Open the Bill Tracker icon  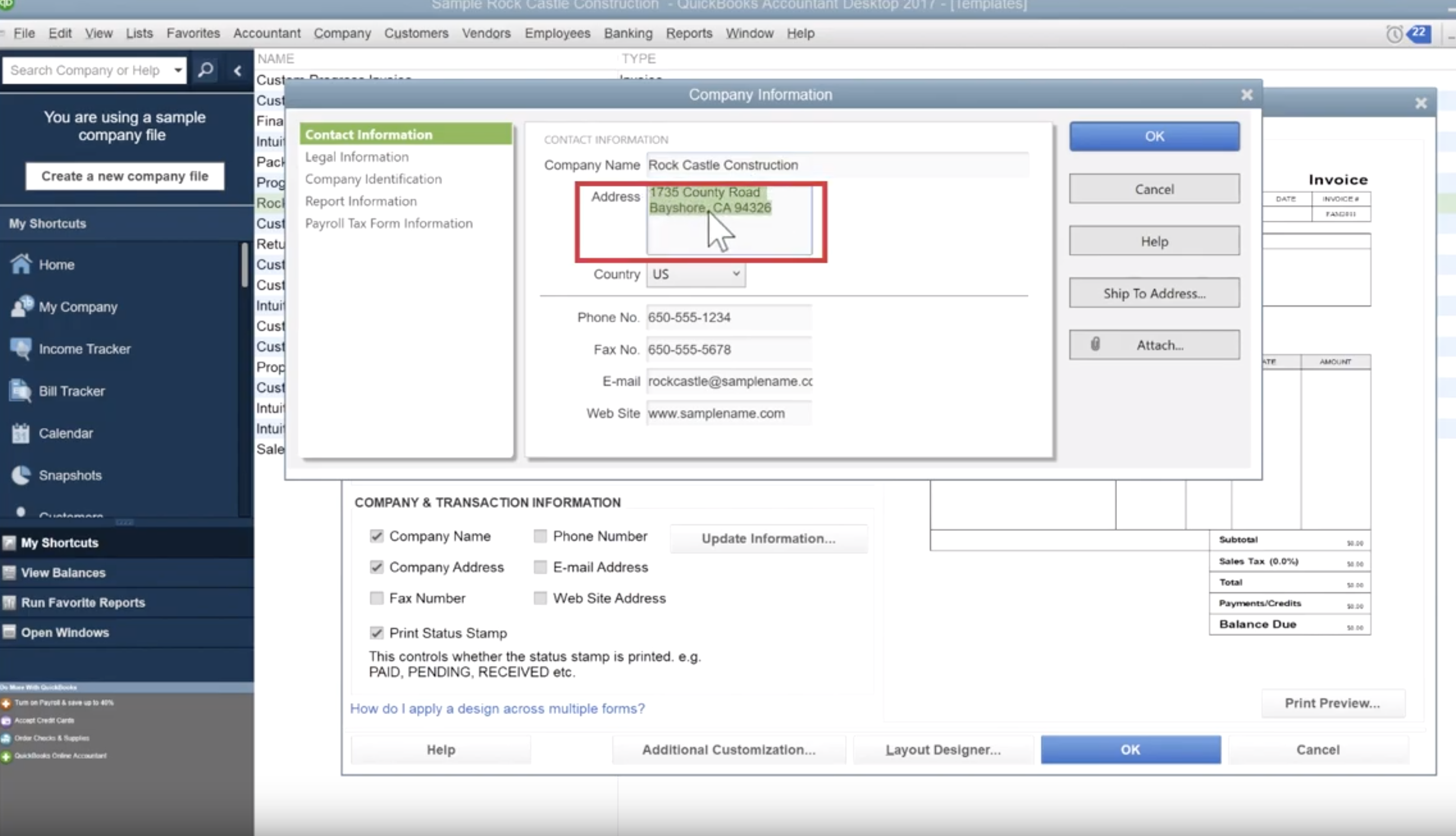[21, 391]
